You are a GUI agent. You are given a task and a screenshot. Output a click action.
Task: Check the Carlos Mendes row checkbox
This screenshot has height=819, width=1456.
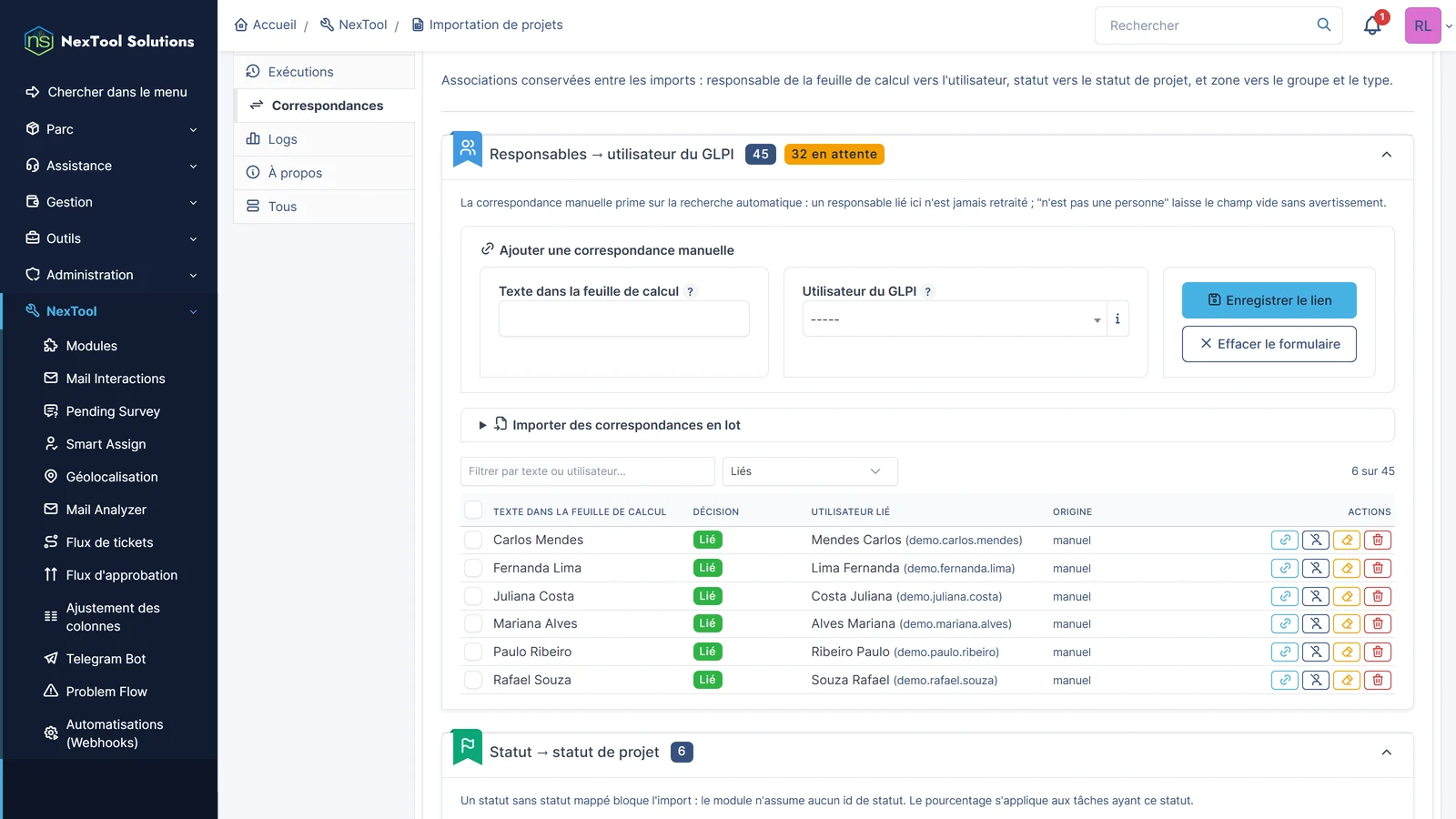point(473,540)
